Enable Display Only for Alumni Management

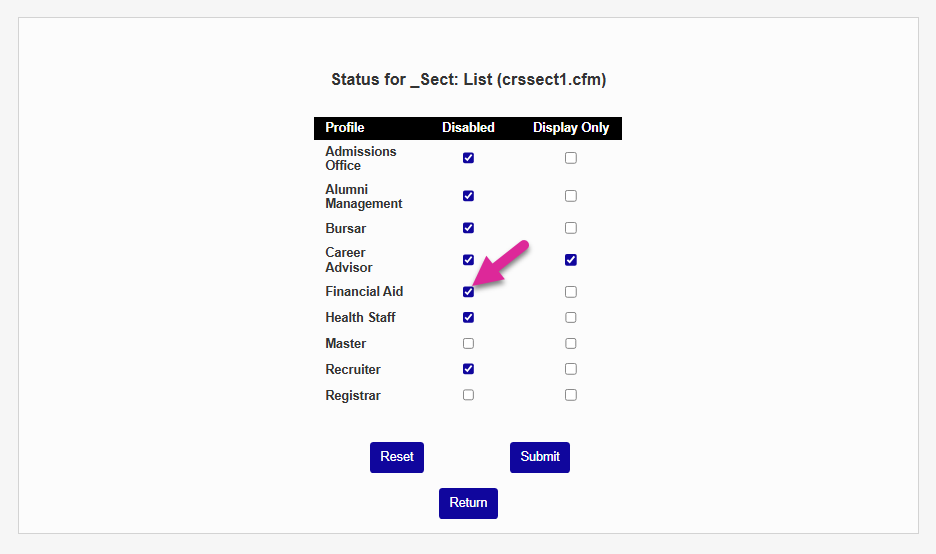570,196
